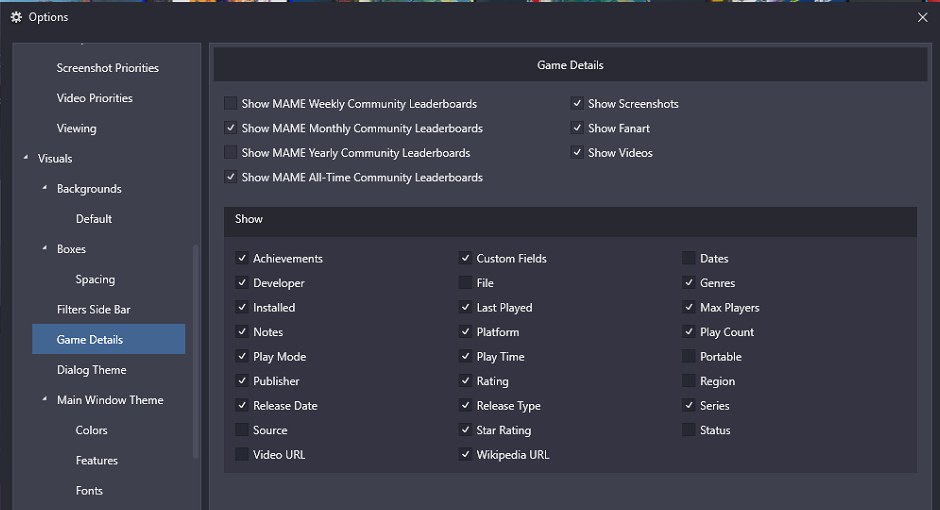Collapse the Main Window Theme node
The image size is (940, 510).
point(44,399)
